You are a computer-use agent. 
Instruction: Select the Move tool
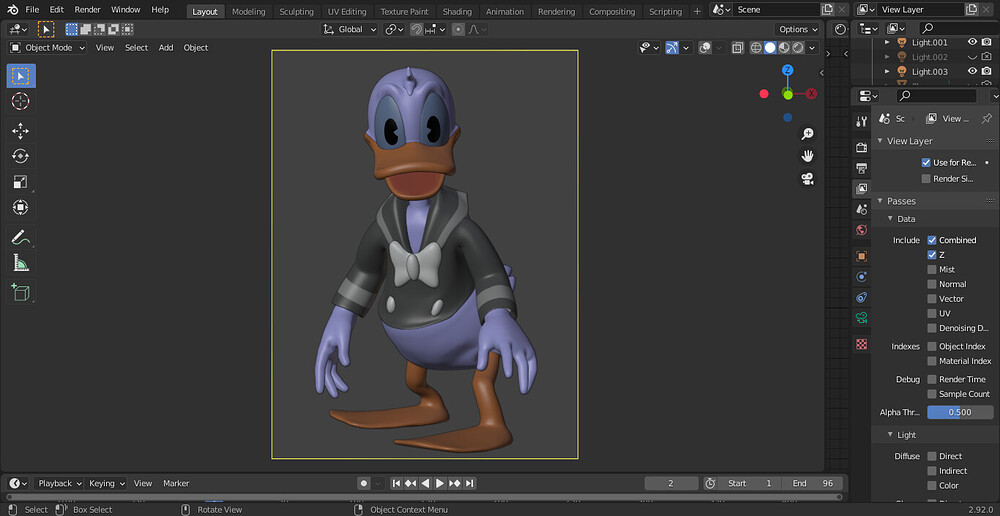point(21,131)
